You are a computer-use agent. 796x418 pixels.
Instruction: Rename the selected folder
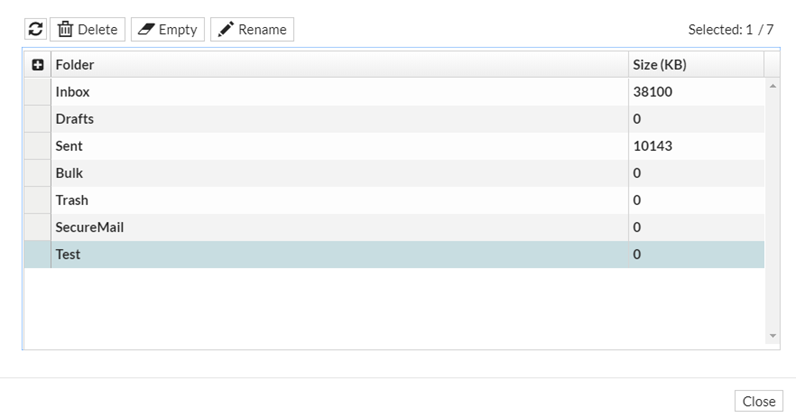(252, 29)
